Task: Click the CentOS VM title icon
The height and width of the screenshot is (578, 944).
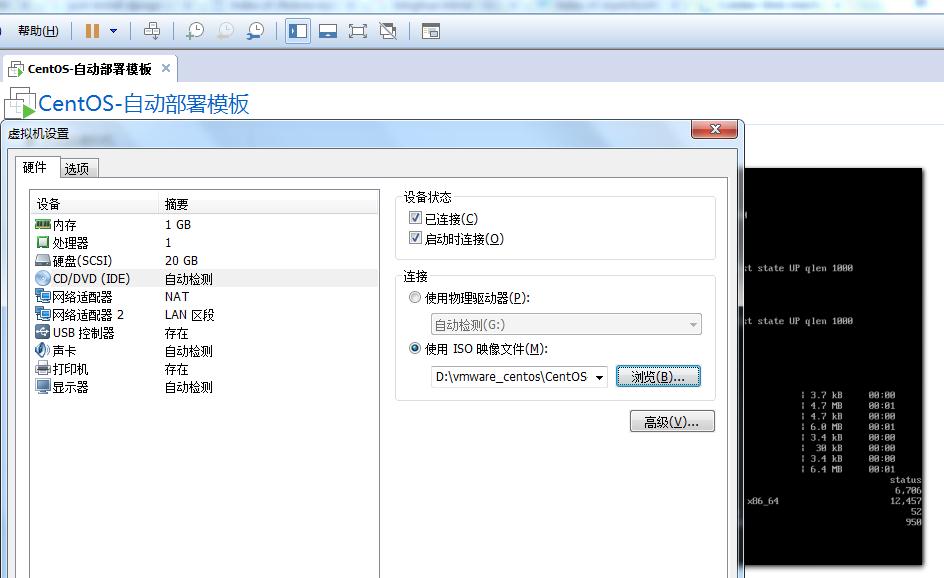Action: [x=20, y=102]
